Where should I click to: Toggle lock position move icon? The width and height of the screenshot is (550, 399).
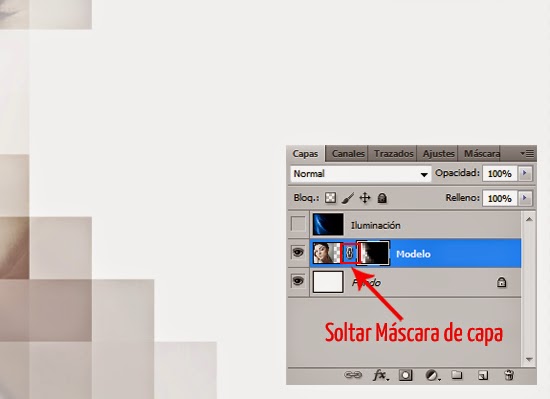click(365, 198)
